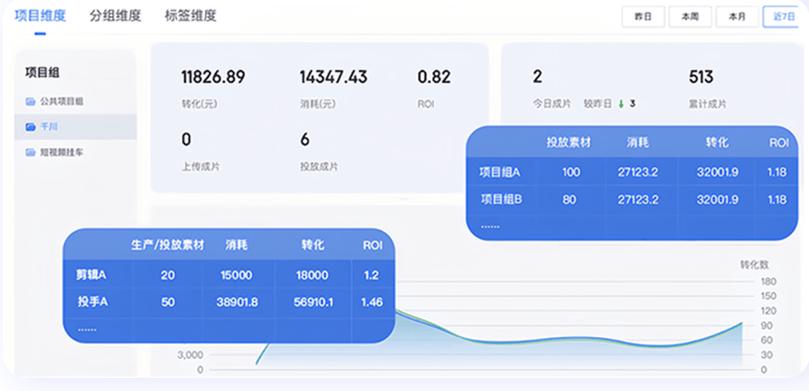Click the 50 cell in 投手A row

pyautogui.click(x=168, y=302)
